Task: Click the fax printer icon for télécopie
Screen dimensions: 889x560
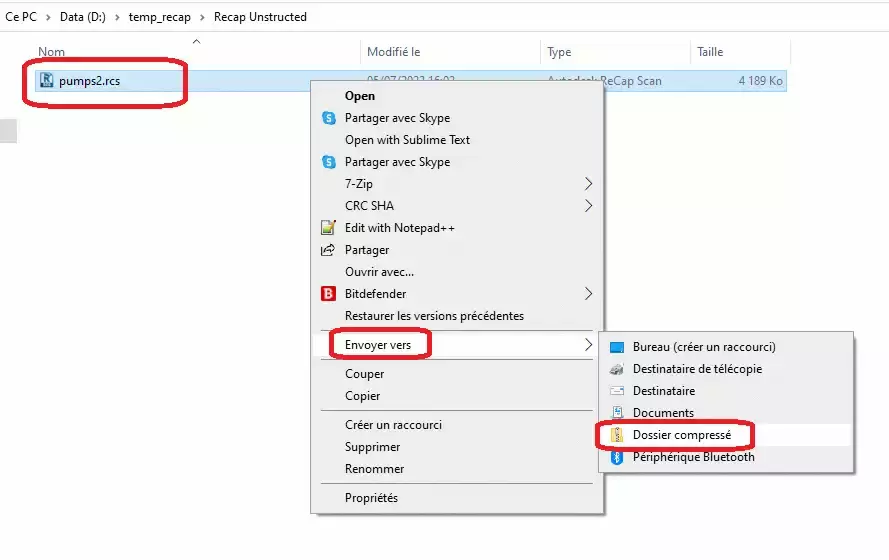Action: [x=616, y=369]
